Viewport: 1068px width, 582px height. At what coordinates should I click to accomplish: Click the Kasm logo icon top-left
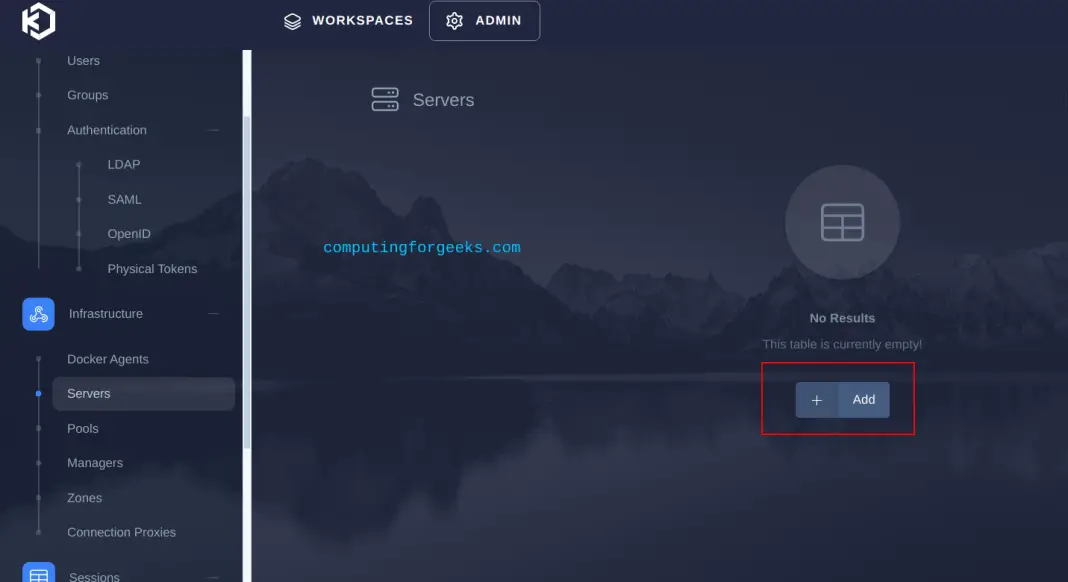pyautogui.click(x=36, y=20)
